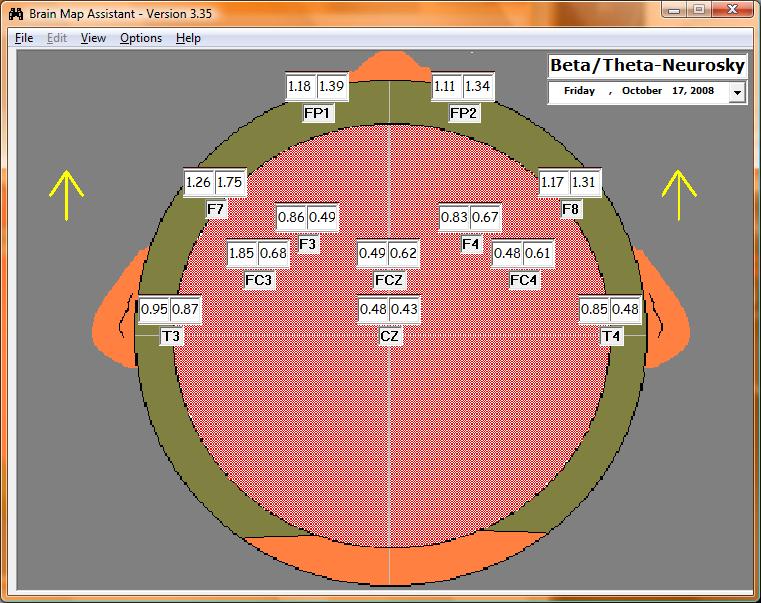Select the CZ electrode label
Screen dimensions: 761x603
point(390,337)
